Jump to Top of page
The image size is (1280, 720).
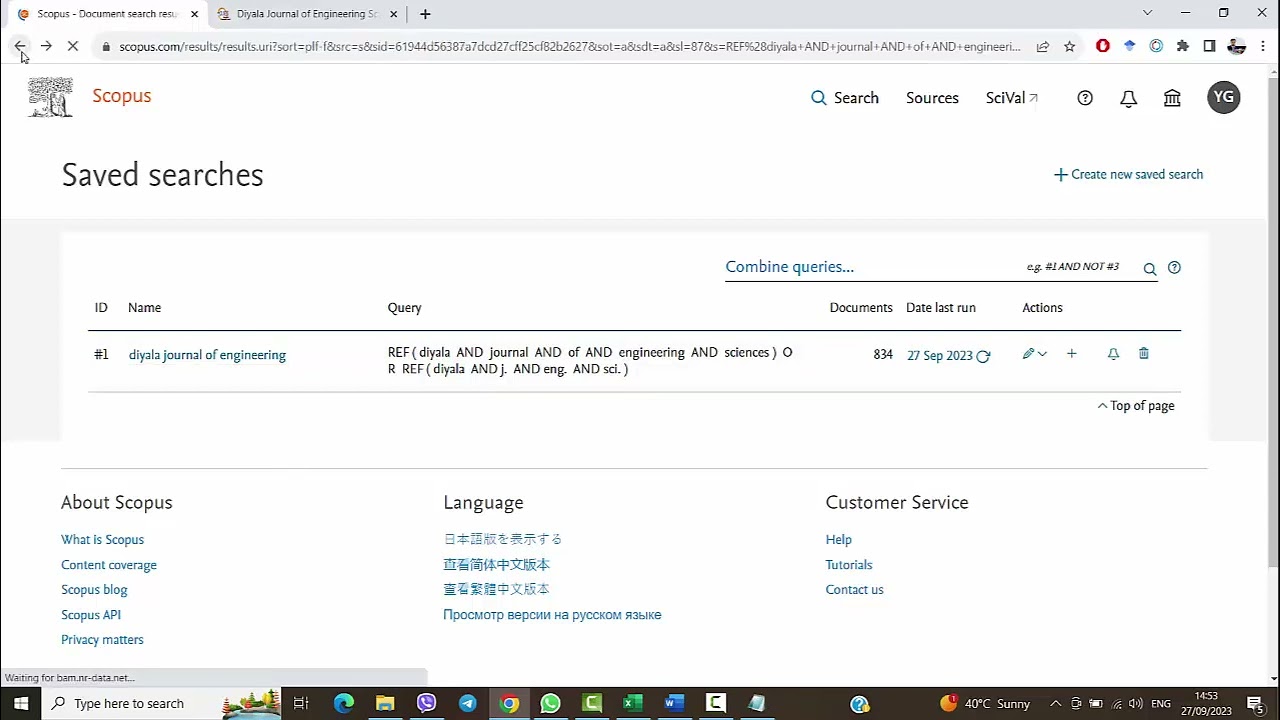pyautogui.click(x=1136, y=406)
